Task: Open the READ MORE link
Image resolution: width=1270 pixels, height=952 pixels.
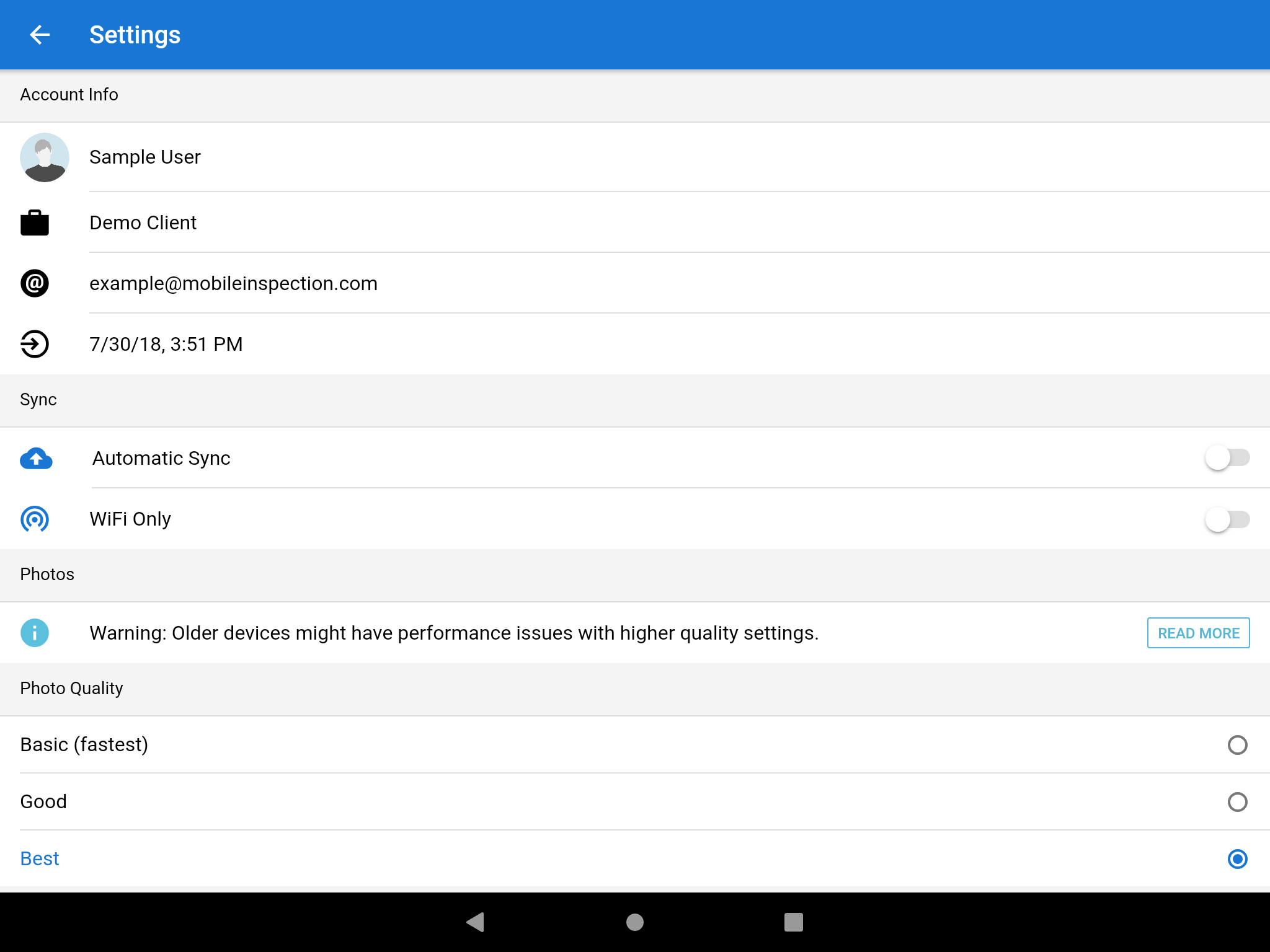Action: 1198,633
